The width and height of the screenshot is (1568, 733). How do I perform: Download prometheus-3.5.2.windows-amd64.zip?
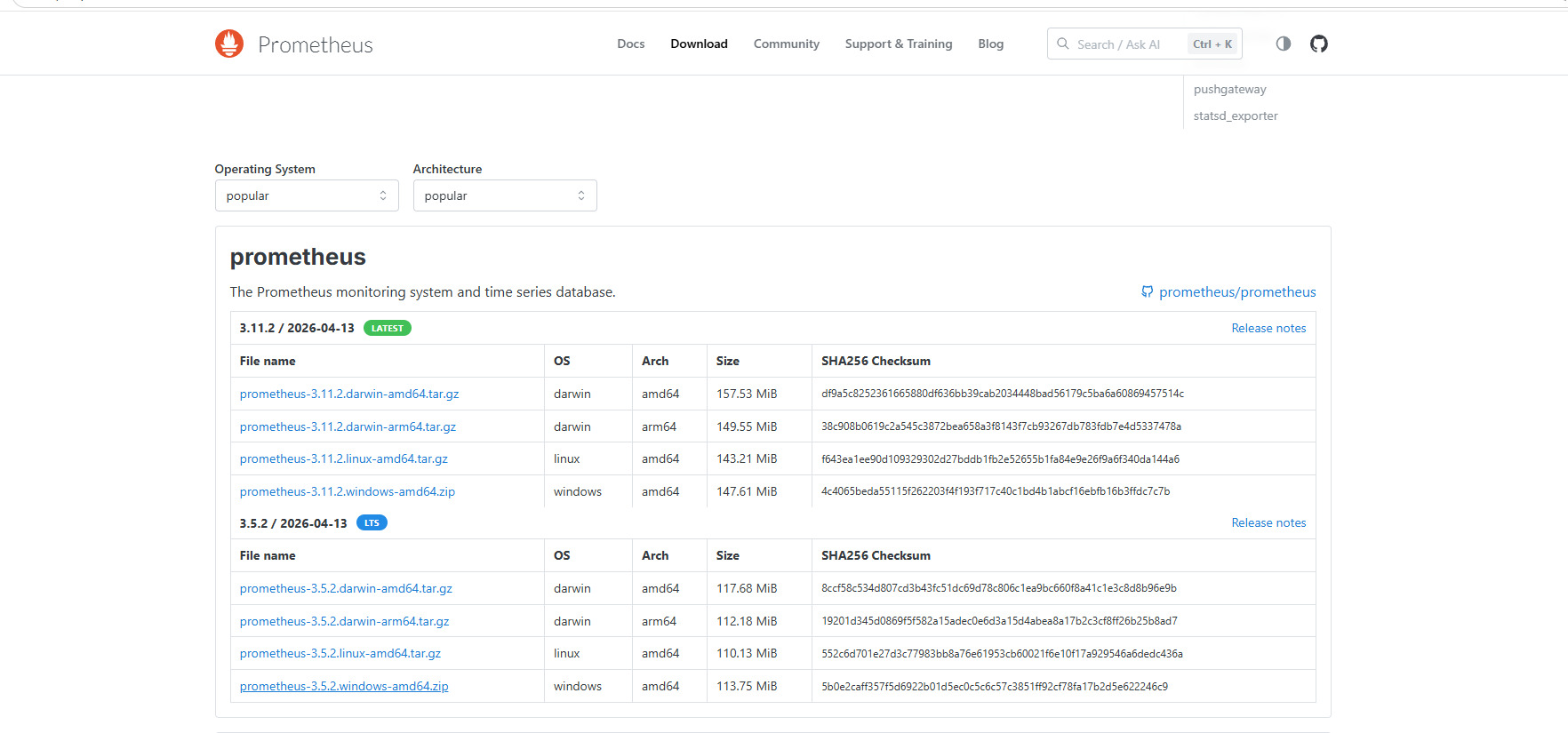pyautogui.click(x=344, y=686)
